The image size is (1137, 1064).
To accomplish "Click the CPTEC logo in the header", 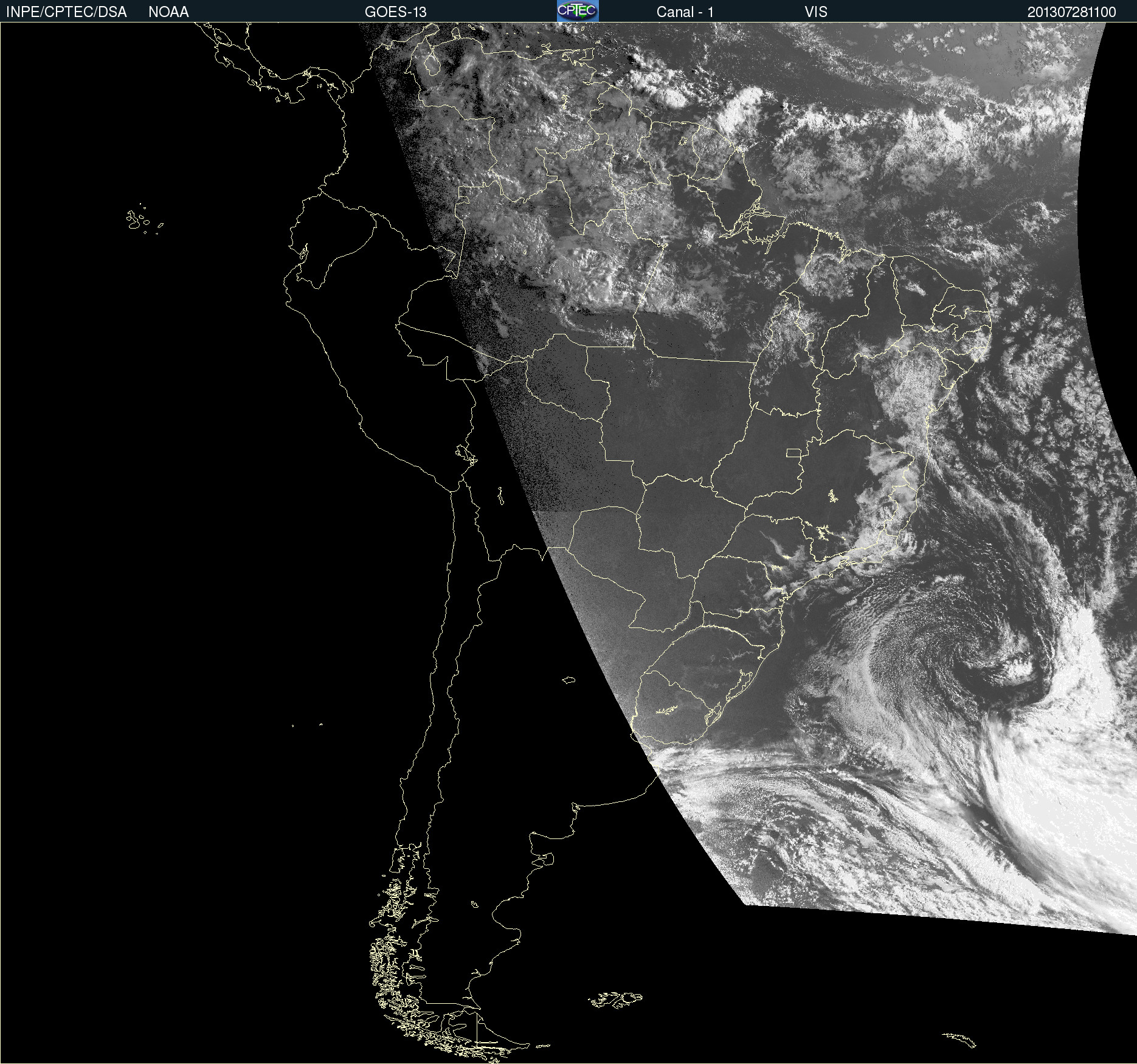I will pos(578,11).
